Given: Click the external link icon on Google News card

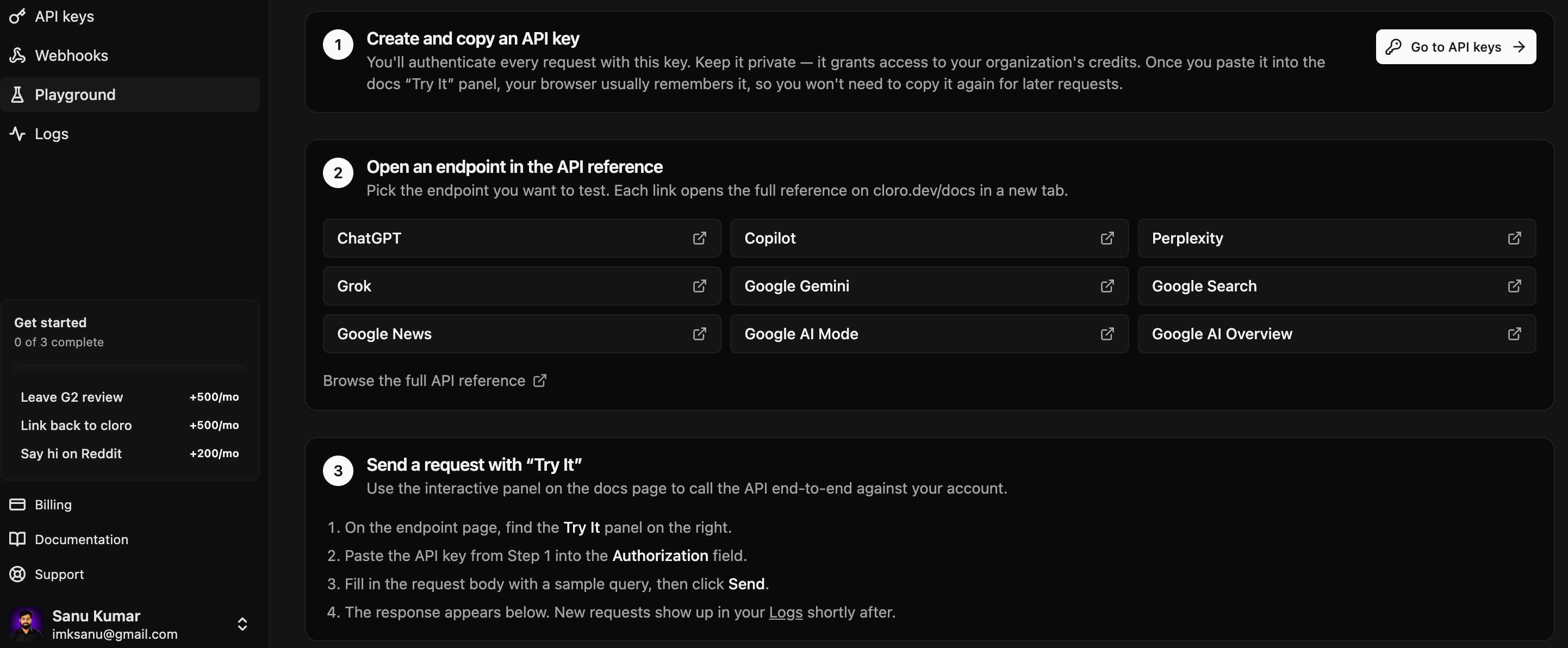Looking at the screenshot, I should 699,334.
